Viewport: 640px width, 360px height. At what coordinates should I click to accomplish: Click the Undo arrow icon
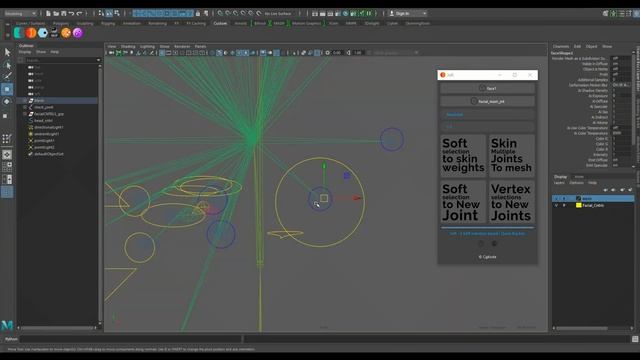click(71, 13)
